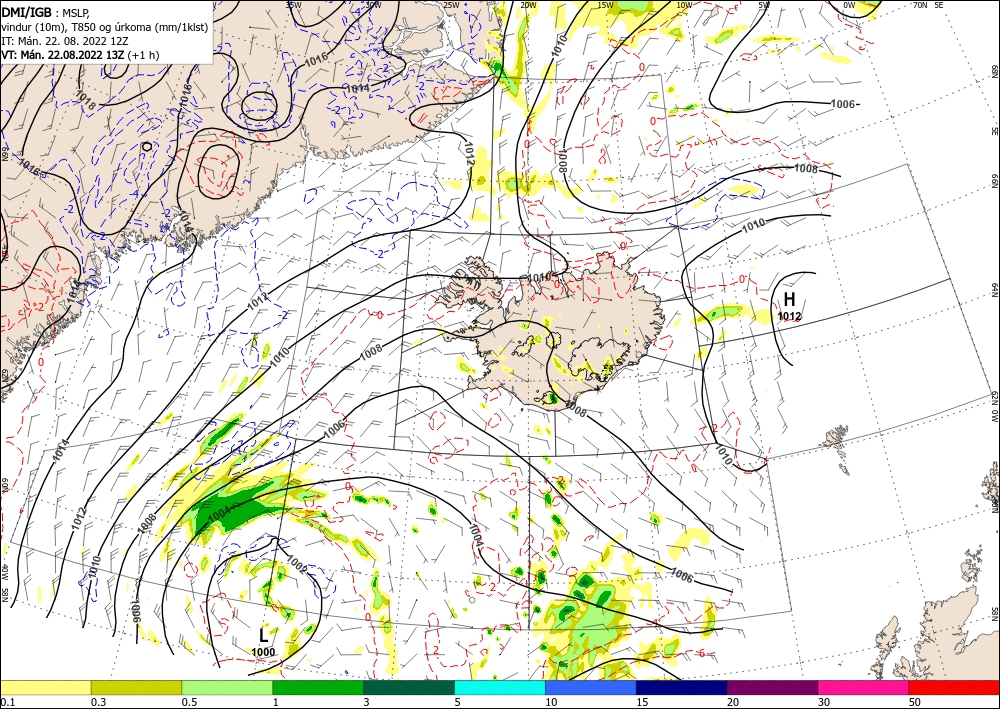Click the '1010' isobar label on northern Iceland

click(540, 277)
